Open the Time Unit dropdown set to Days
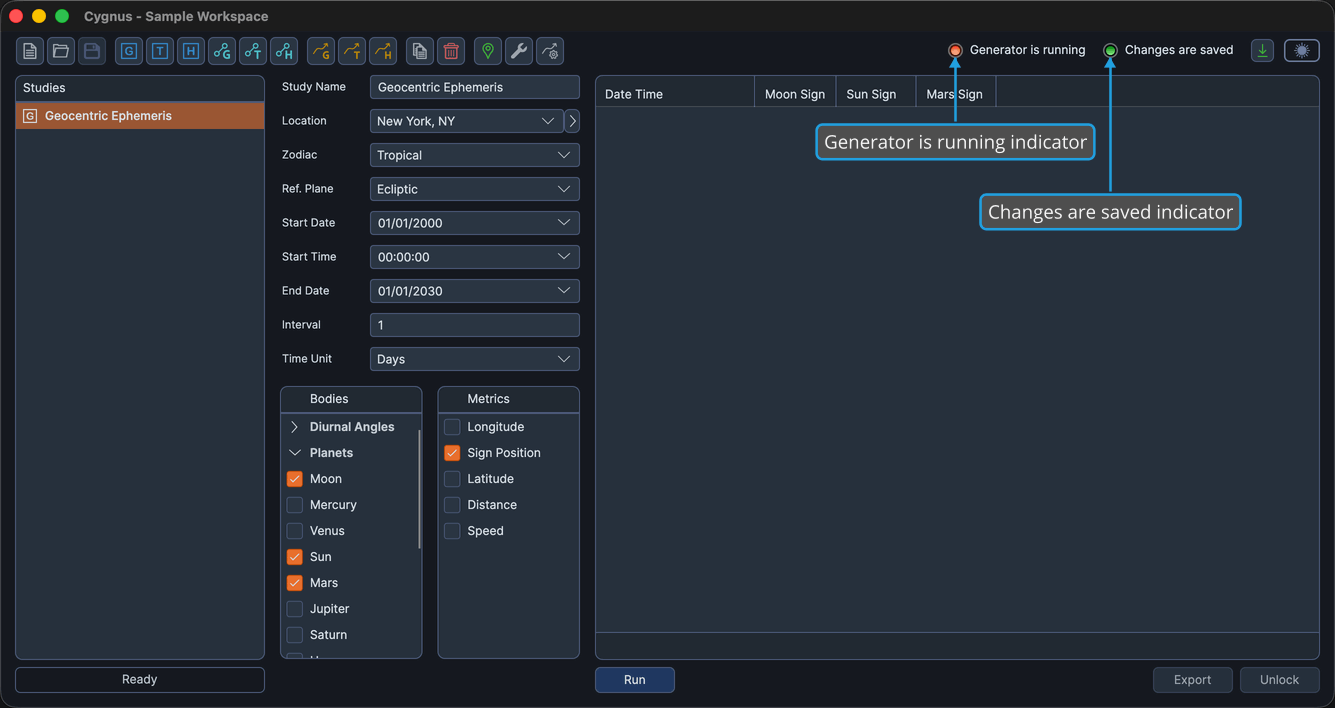 tap(474, 359)
